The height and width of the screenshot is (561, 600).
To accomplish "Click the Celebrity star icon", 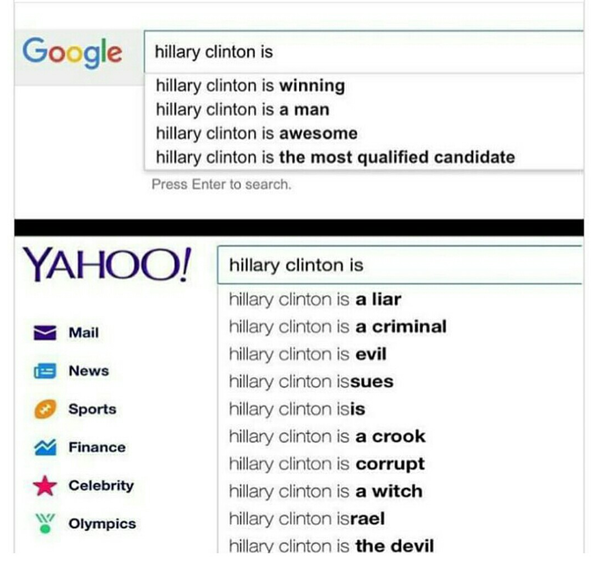I will [42, 486].
